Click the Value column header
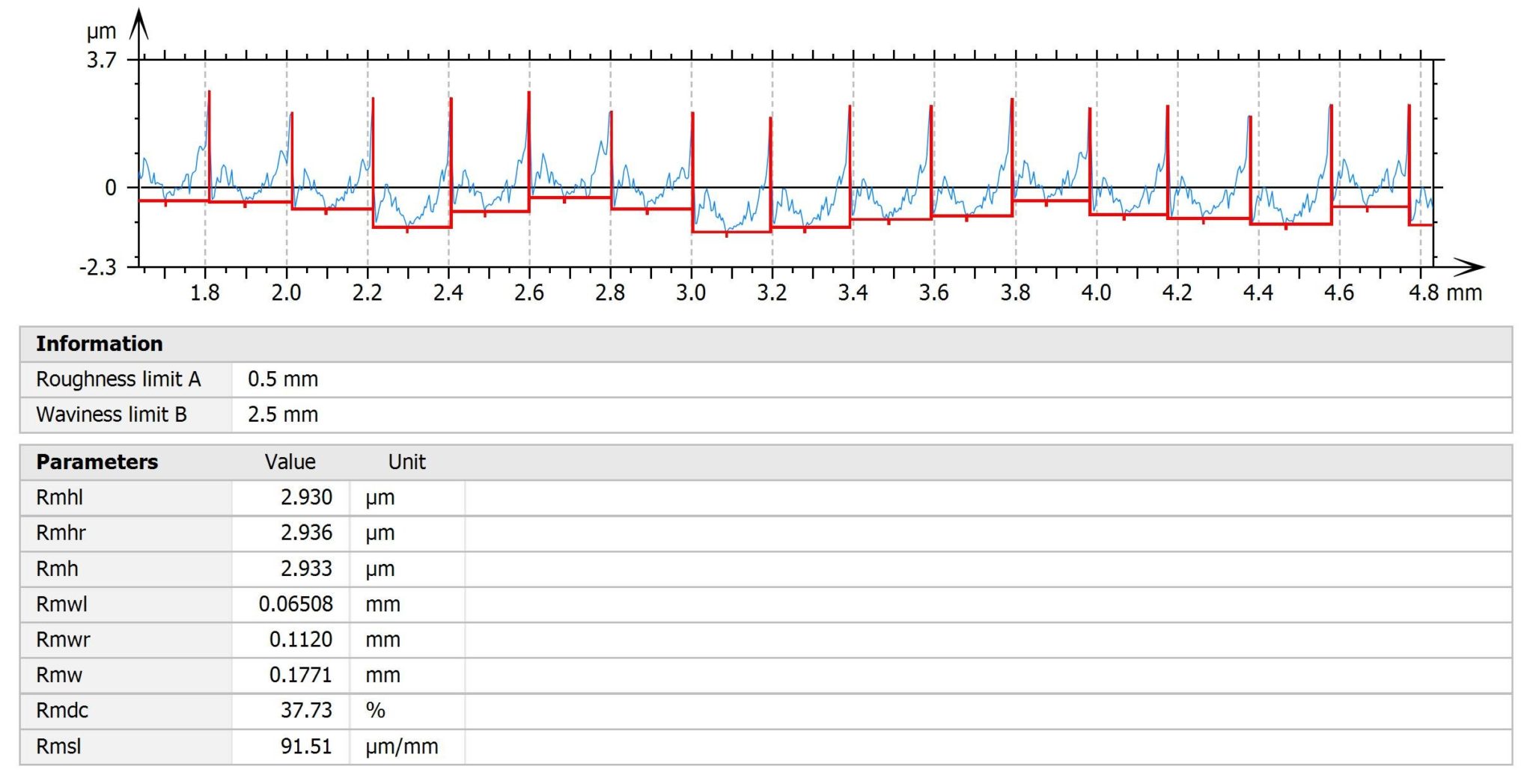This screenshot has height=784, width=1533. click(290, 462)
